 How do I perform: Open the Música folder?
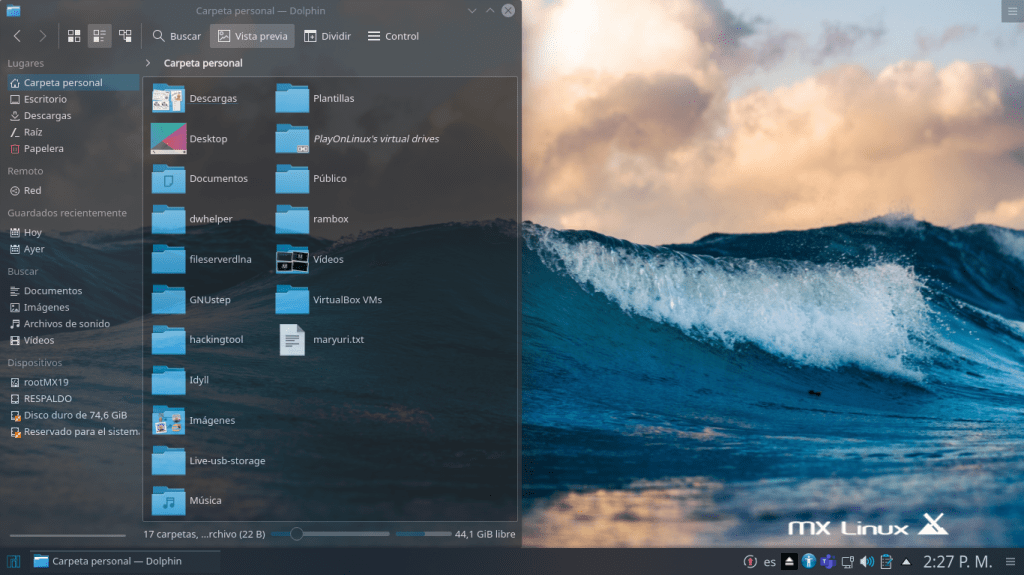(168, 500)
